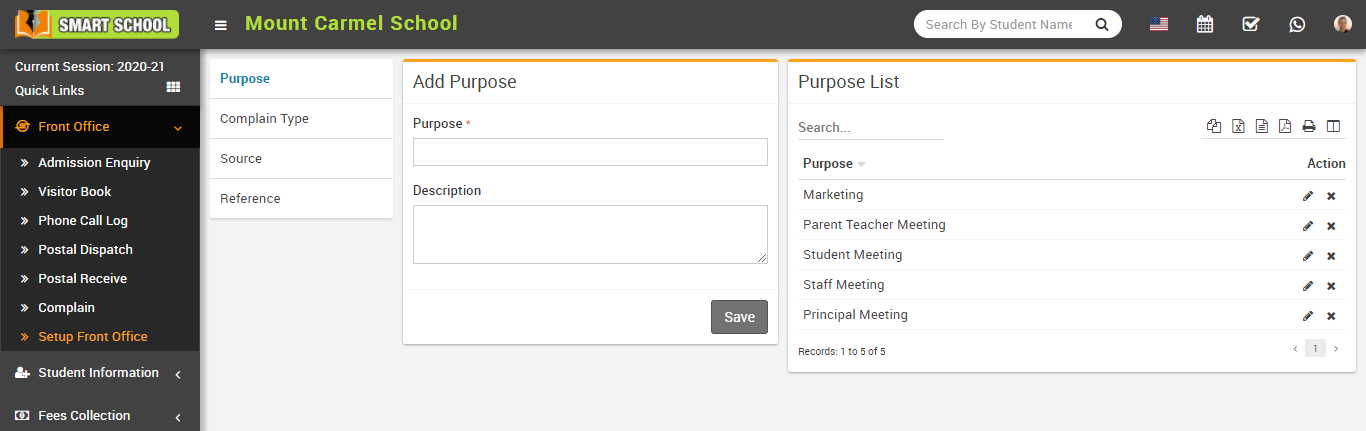Open the WhatsApp chat icon

[x=1297, y=24]
